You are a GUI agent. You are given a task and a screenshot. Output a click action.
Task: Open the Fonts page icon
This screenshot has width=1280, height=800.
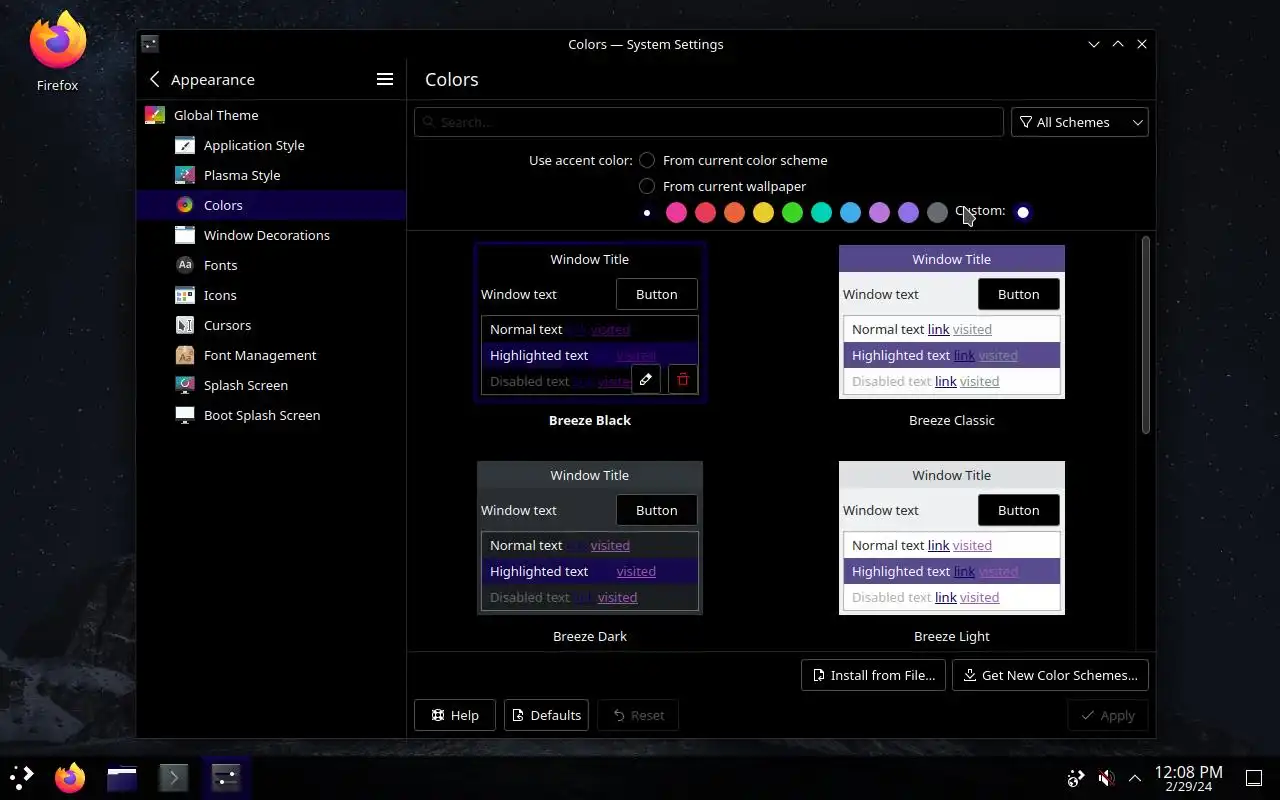pyautogui.click(x=184, y=265)
